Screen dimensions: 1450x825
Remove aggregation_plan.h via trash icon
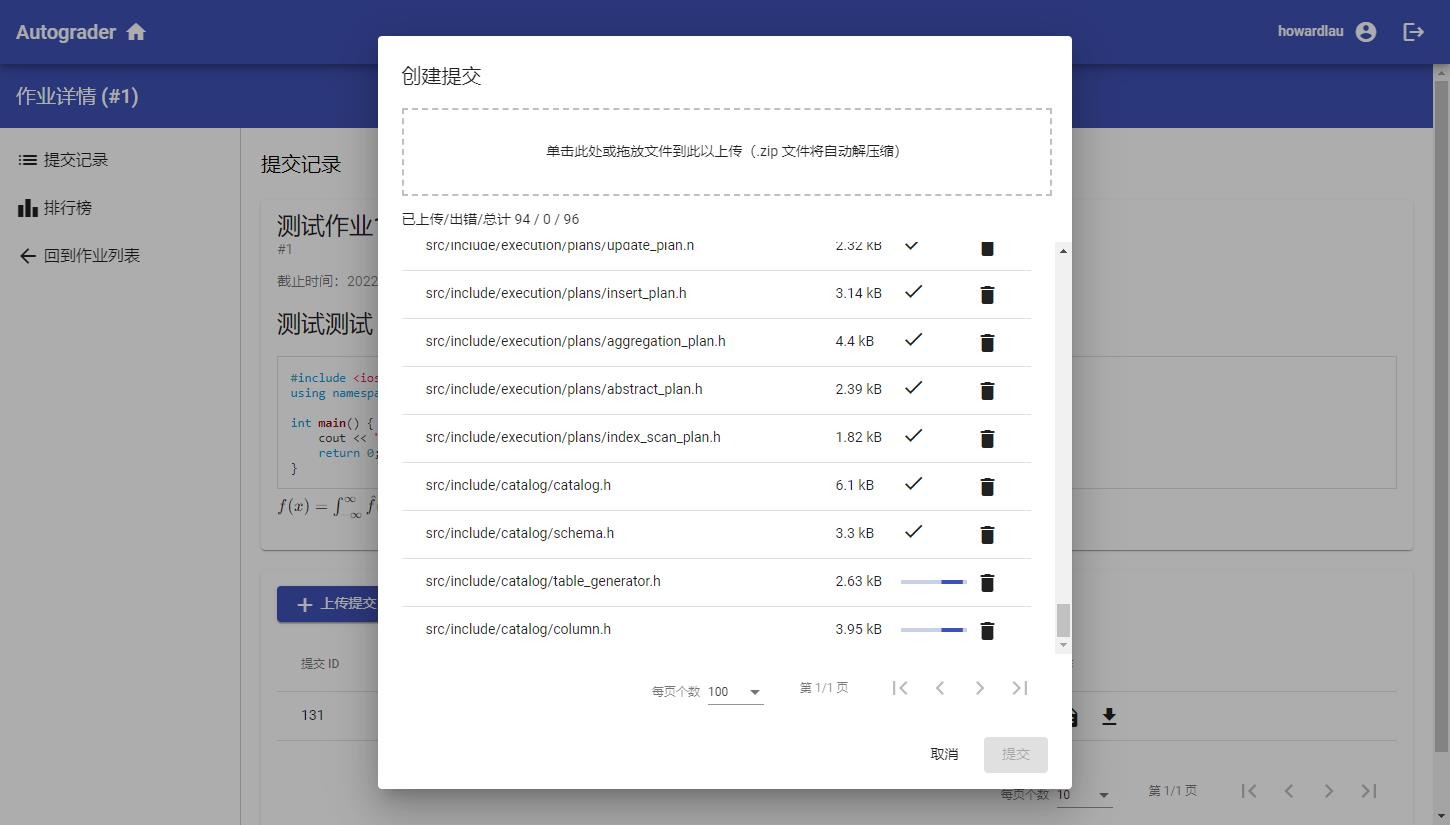987,342
